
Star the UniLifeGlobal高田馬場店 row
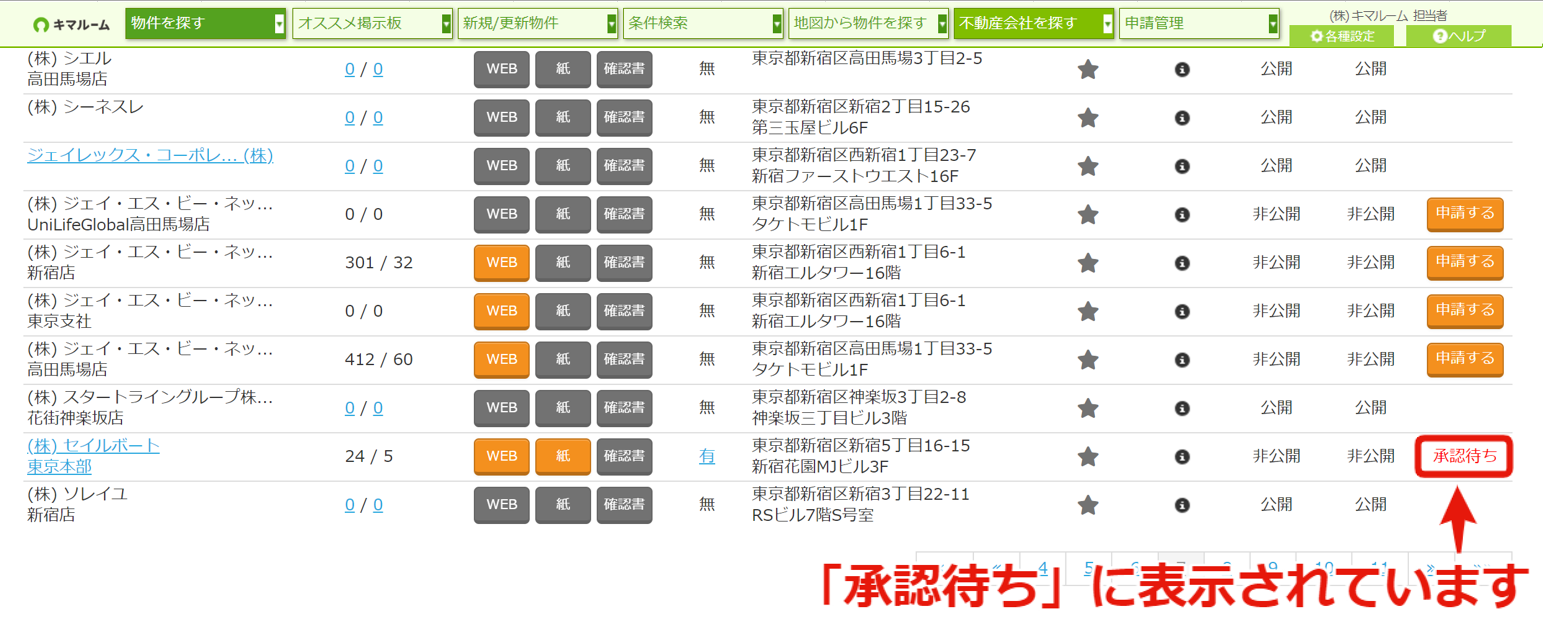[1088, 214]
